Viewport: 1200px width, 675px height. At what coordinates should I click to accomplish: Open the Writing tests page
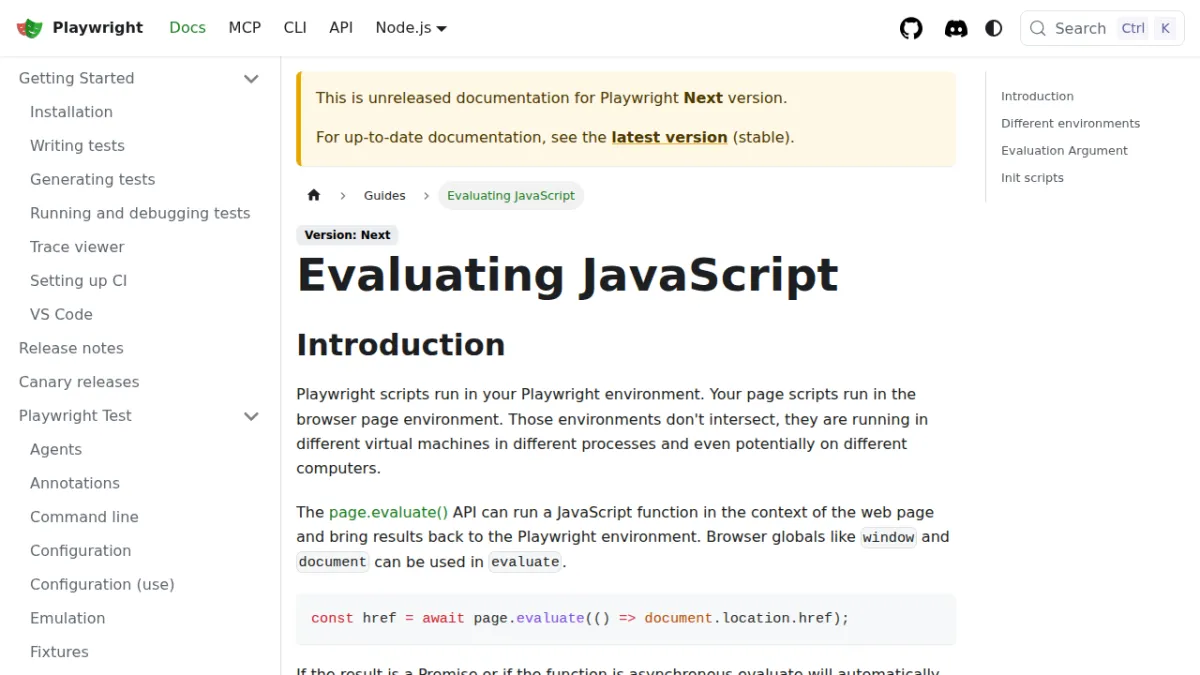(x=77, y=146)
